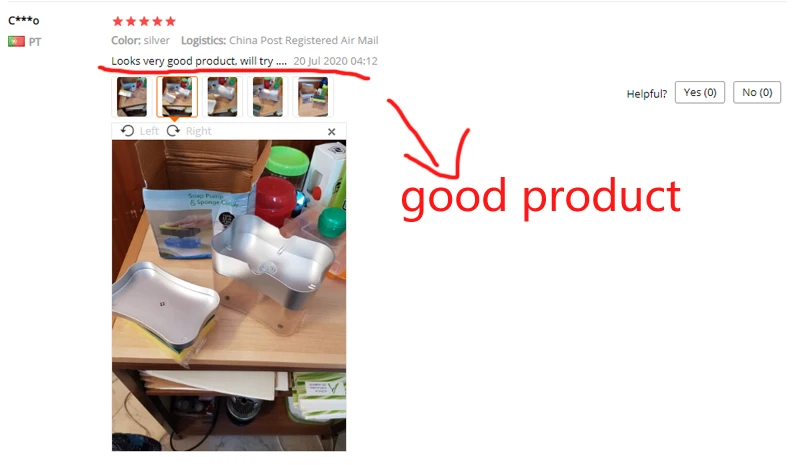Click the No (0) helpful button
The image size is (800, 465).
[x=757, y=92]
